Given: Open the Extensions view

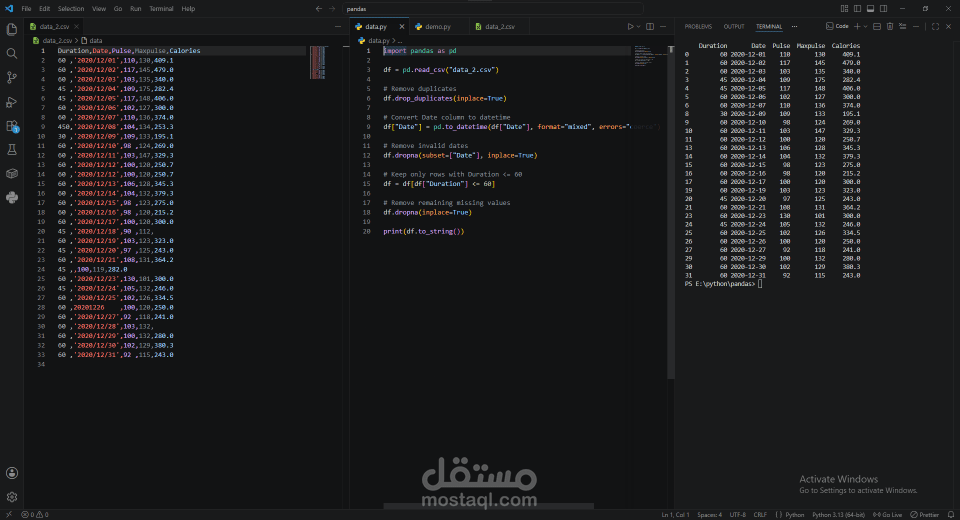Looking at the screenshot, I should (12, 126).
